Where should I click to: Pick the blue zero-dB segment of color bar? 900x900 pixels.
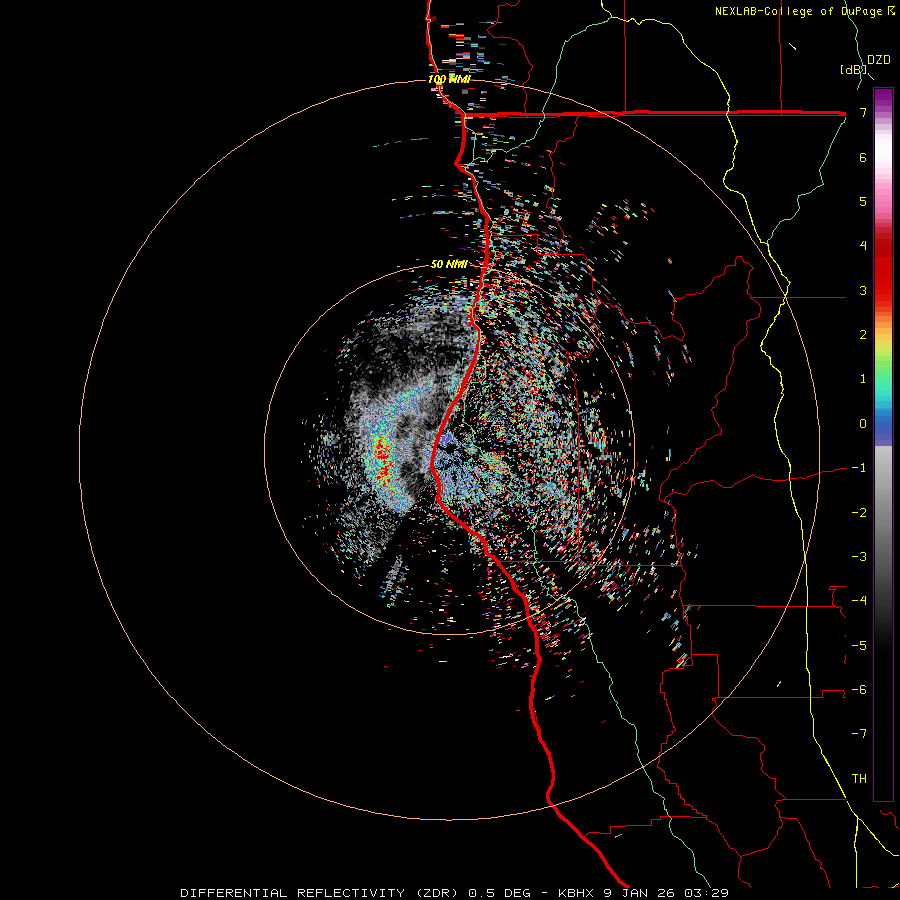tap(883, 430)
